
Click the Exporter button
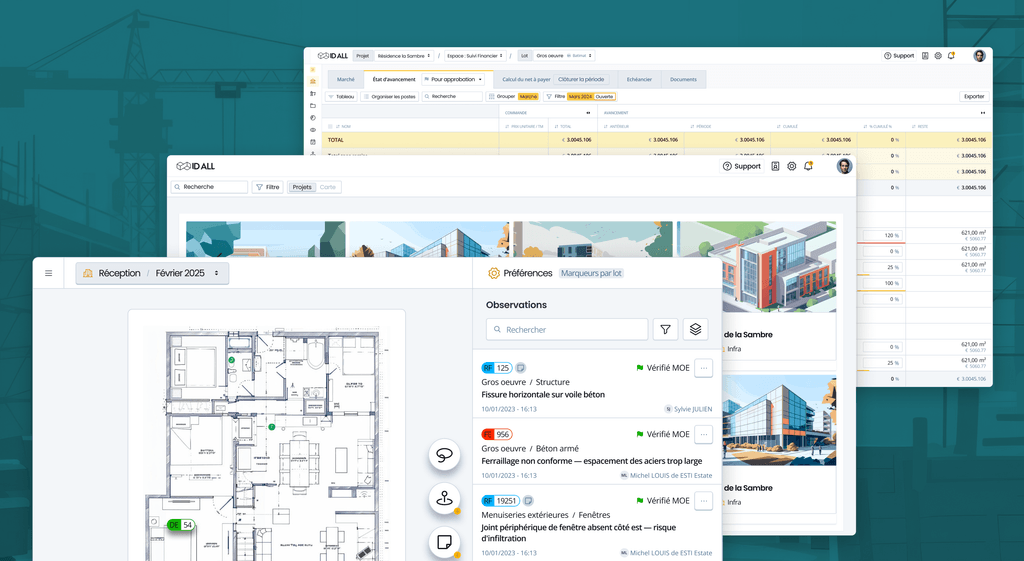tap(974, 97)
